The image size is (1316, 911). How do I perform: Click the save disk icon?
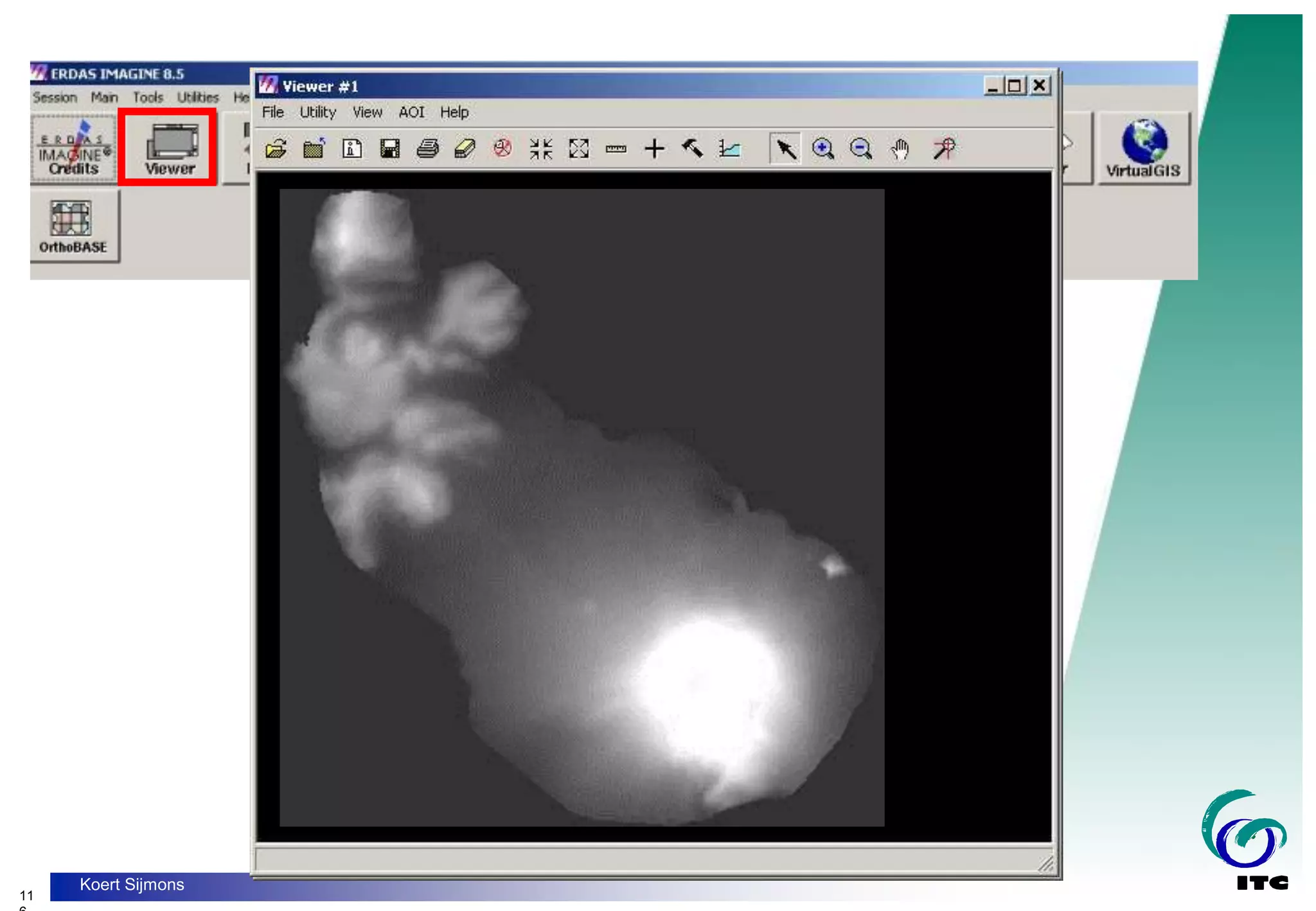pos(389,149)
